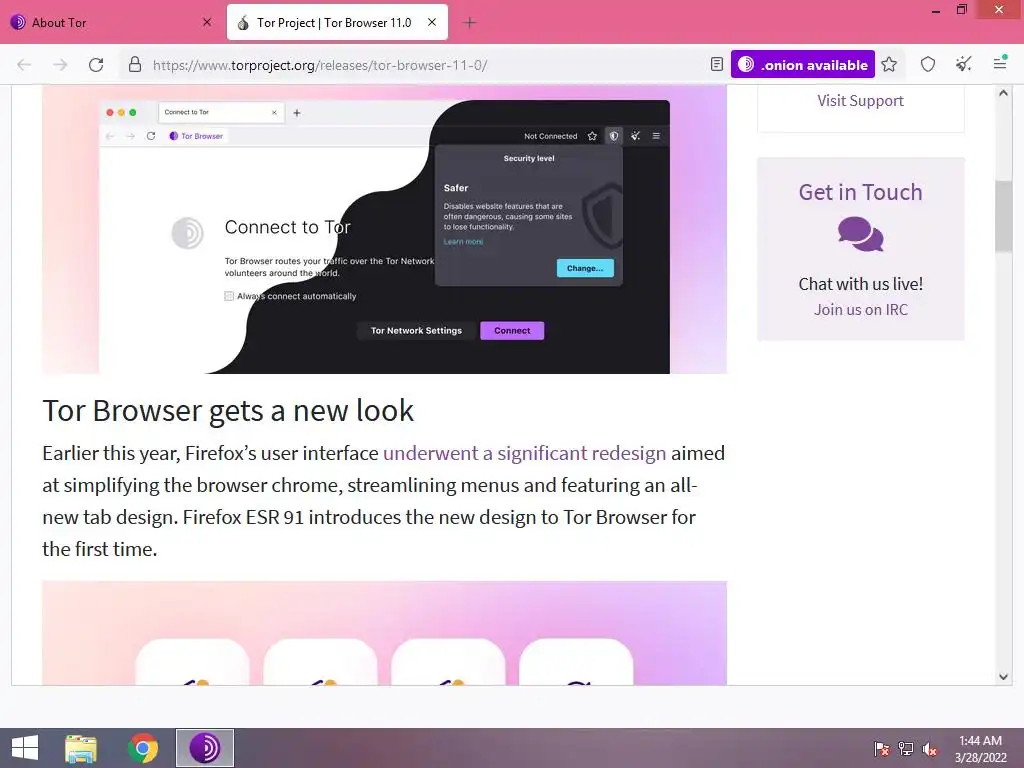Open the Visit Support link
1024x768 pixels.
(x=860, y=101)
